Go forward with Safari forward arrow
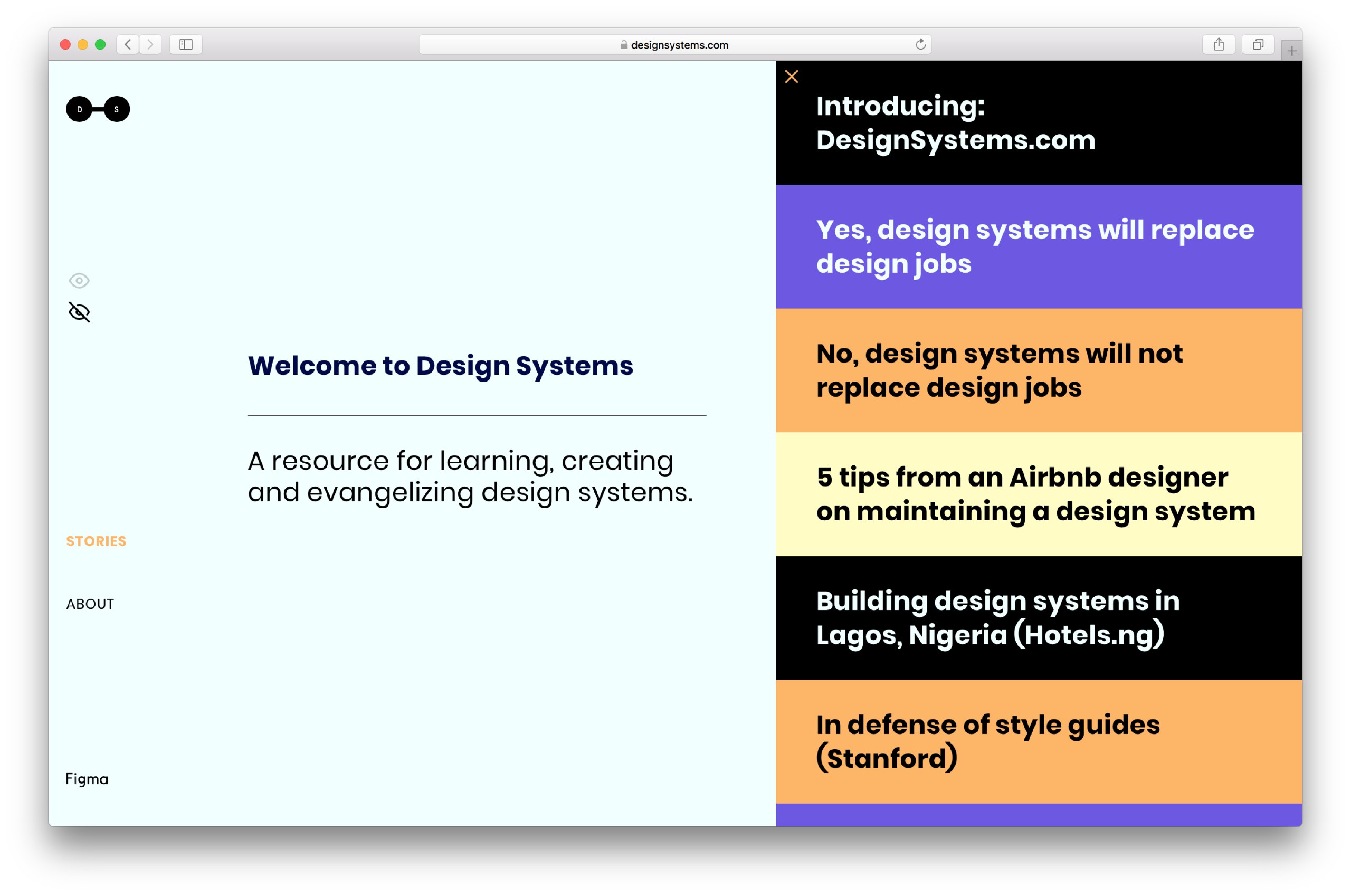The height and width of the screenshot is (896, 1351). click(150, 44)
